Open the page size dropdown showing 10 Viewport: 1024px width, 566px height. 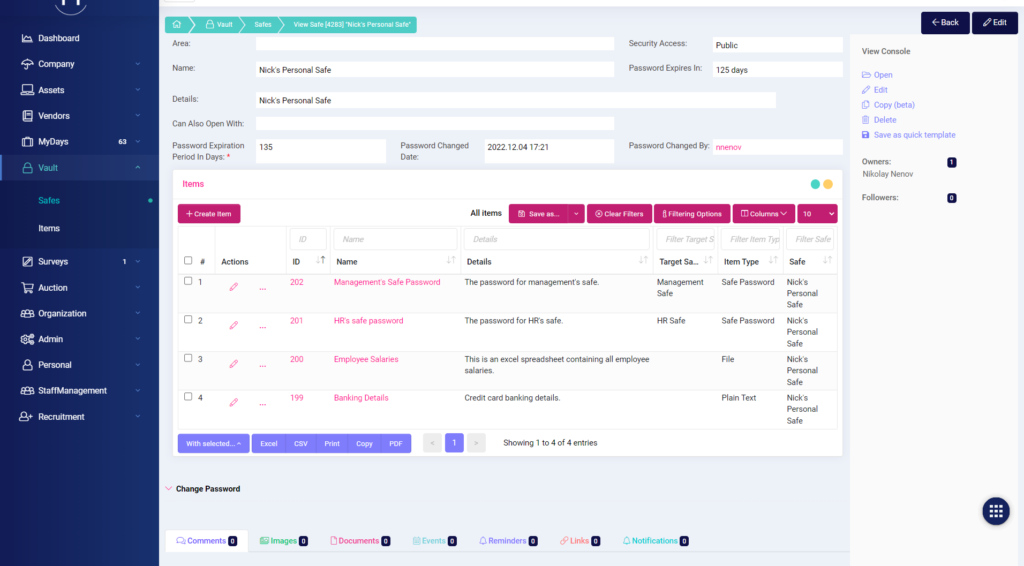tap(817, 214)
